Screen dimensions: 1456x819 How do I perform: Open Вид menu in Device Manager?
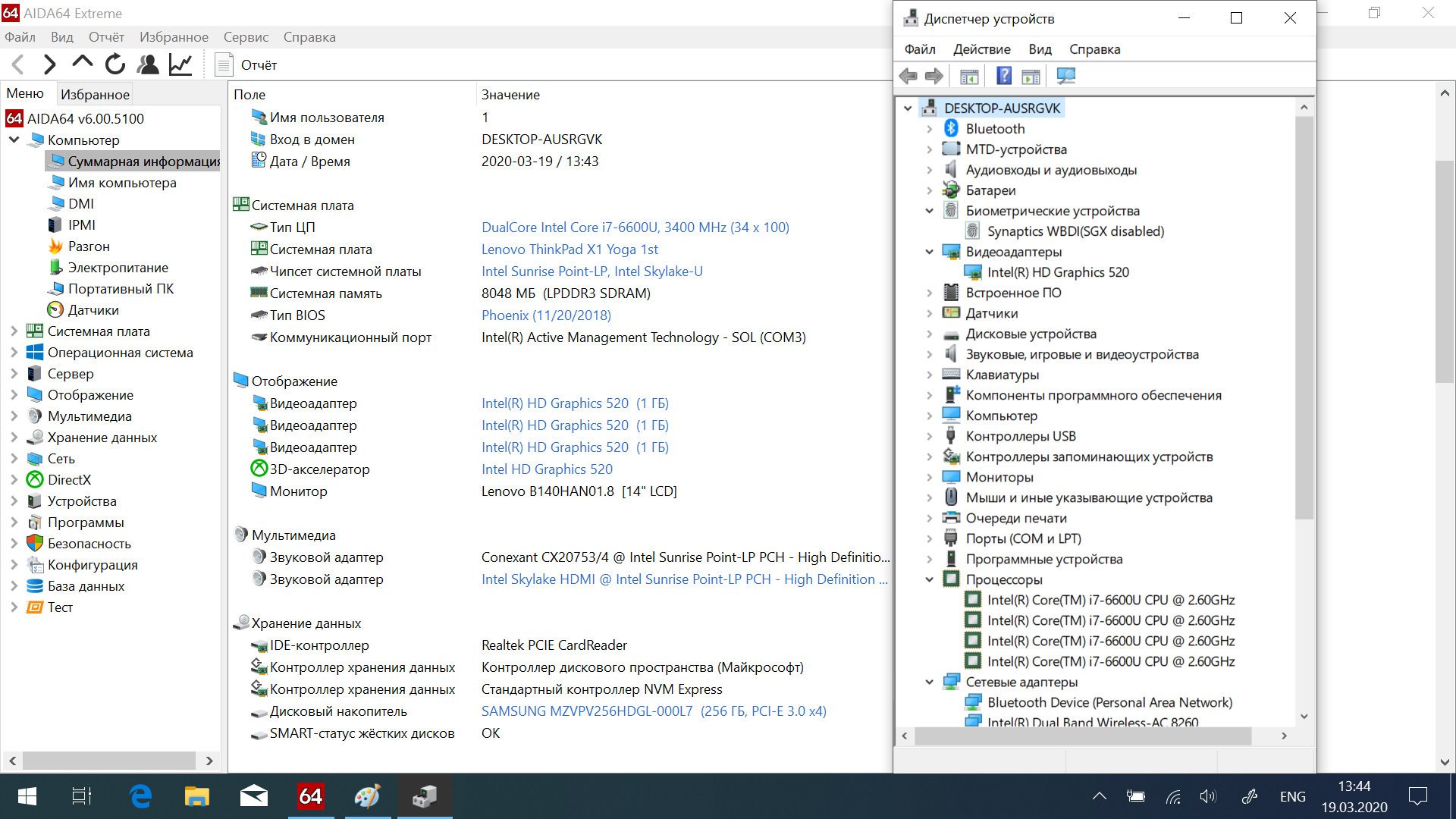[1040, 49]
